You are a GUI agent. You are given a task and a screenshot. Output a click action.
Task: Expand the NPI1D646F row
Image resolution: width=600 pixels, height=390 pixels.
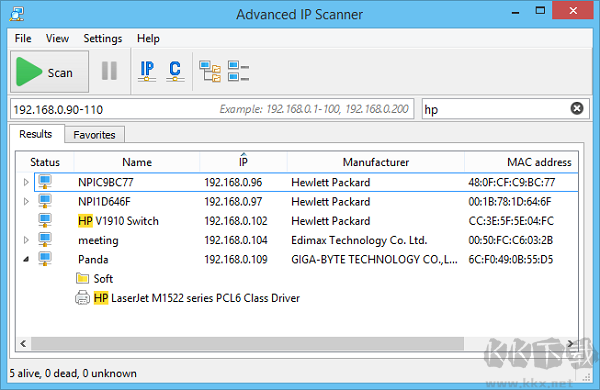point(26,201)
